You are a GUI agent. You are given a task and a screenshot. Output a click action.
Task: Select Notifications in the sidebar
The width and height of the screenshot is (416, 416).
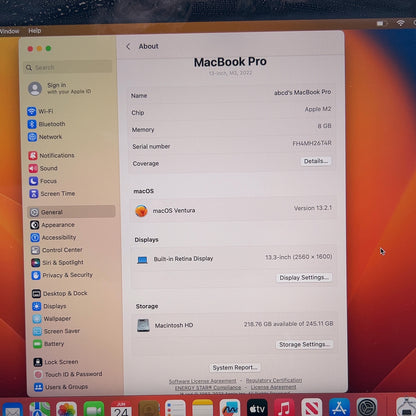tap(51, 155)
